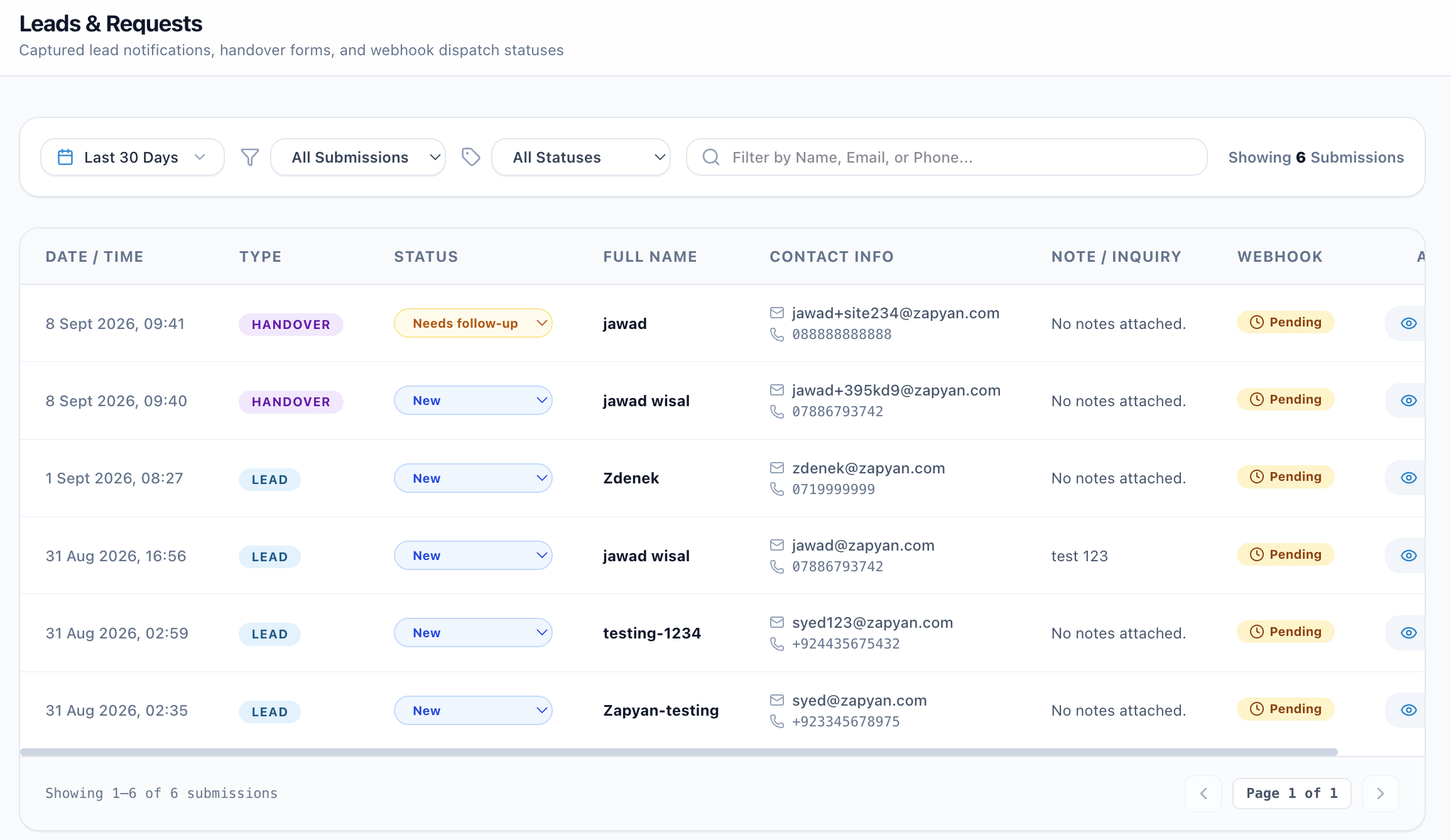
Task: Select email jawad@zapyan.com
Action: point(863,546)
